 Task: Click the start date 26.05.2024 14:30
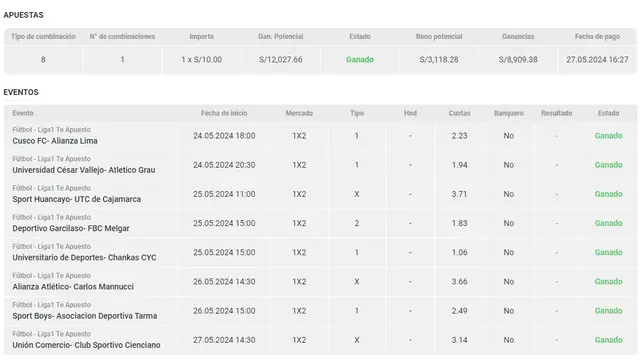(224, 282)
